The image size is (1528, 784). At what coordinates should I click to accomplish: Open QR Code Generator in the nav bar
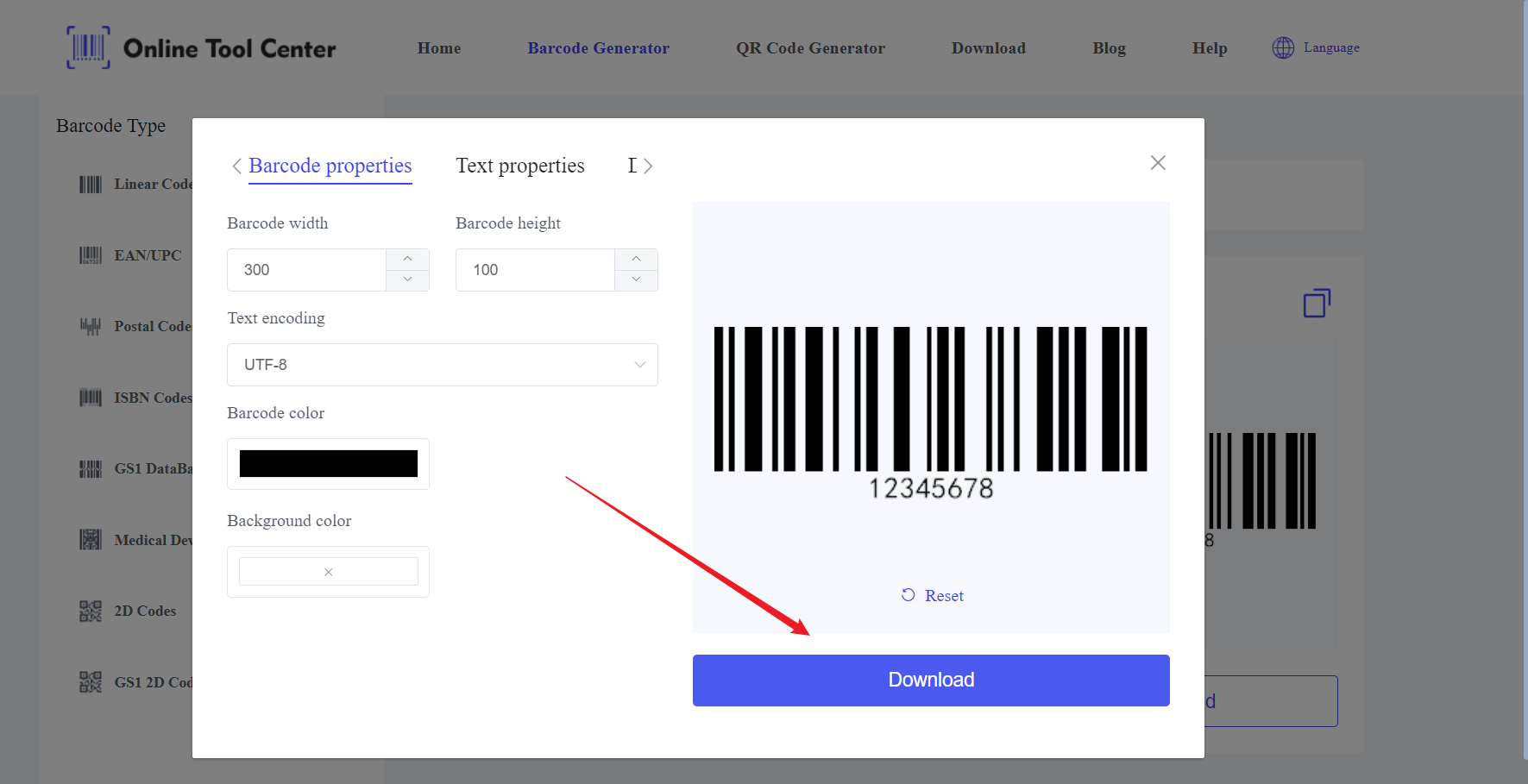click(x=810, y=48)
